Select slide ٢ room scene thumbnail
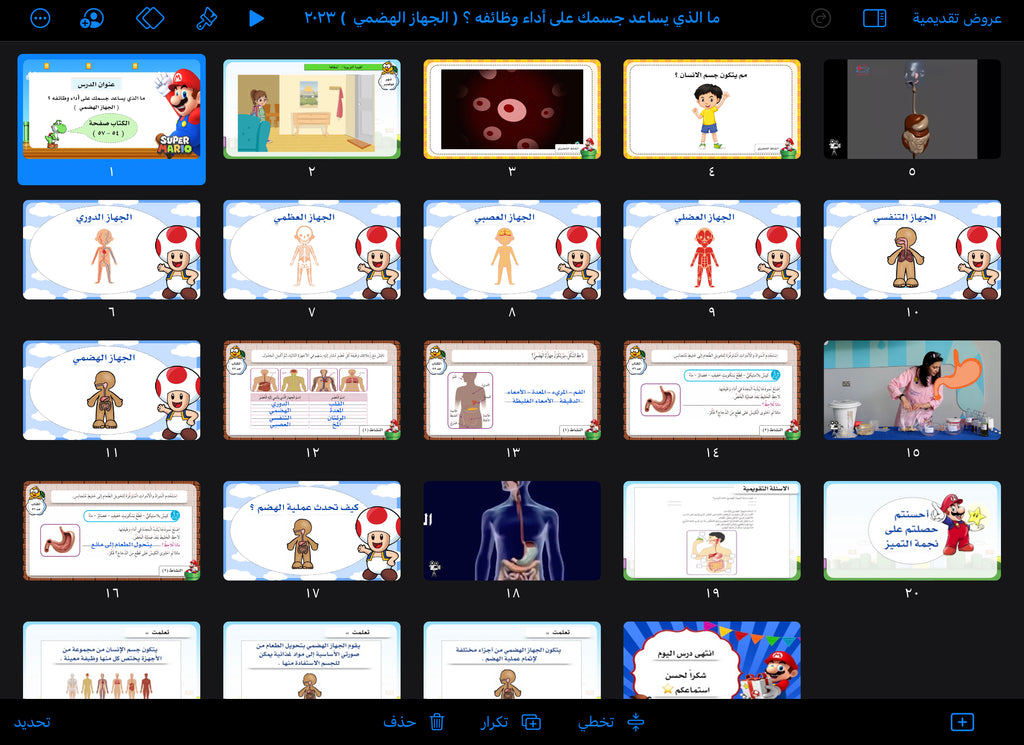 click(312, 109)
